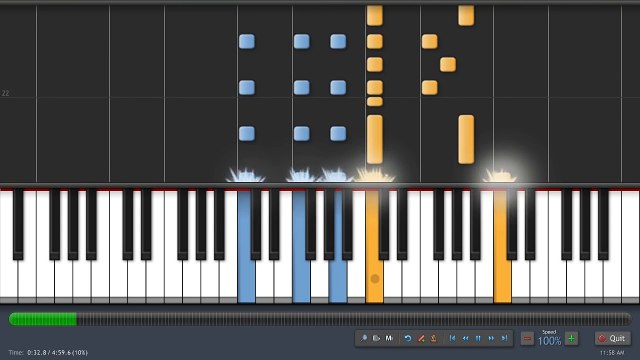Fast-forward the song
Screen dimensions: 640x360
tap(491, 338)
